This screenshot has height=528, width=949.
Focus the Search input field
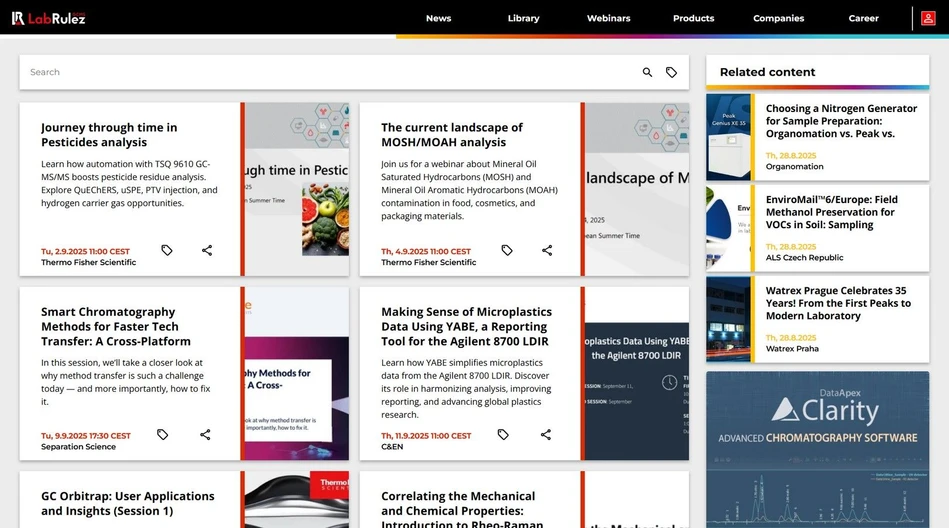[x=330, y=72]
